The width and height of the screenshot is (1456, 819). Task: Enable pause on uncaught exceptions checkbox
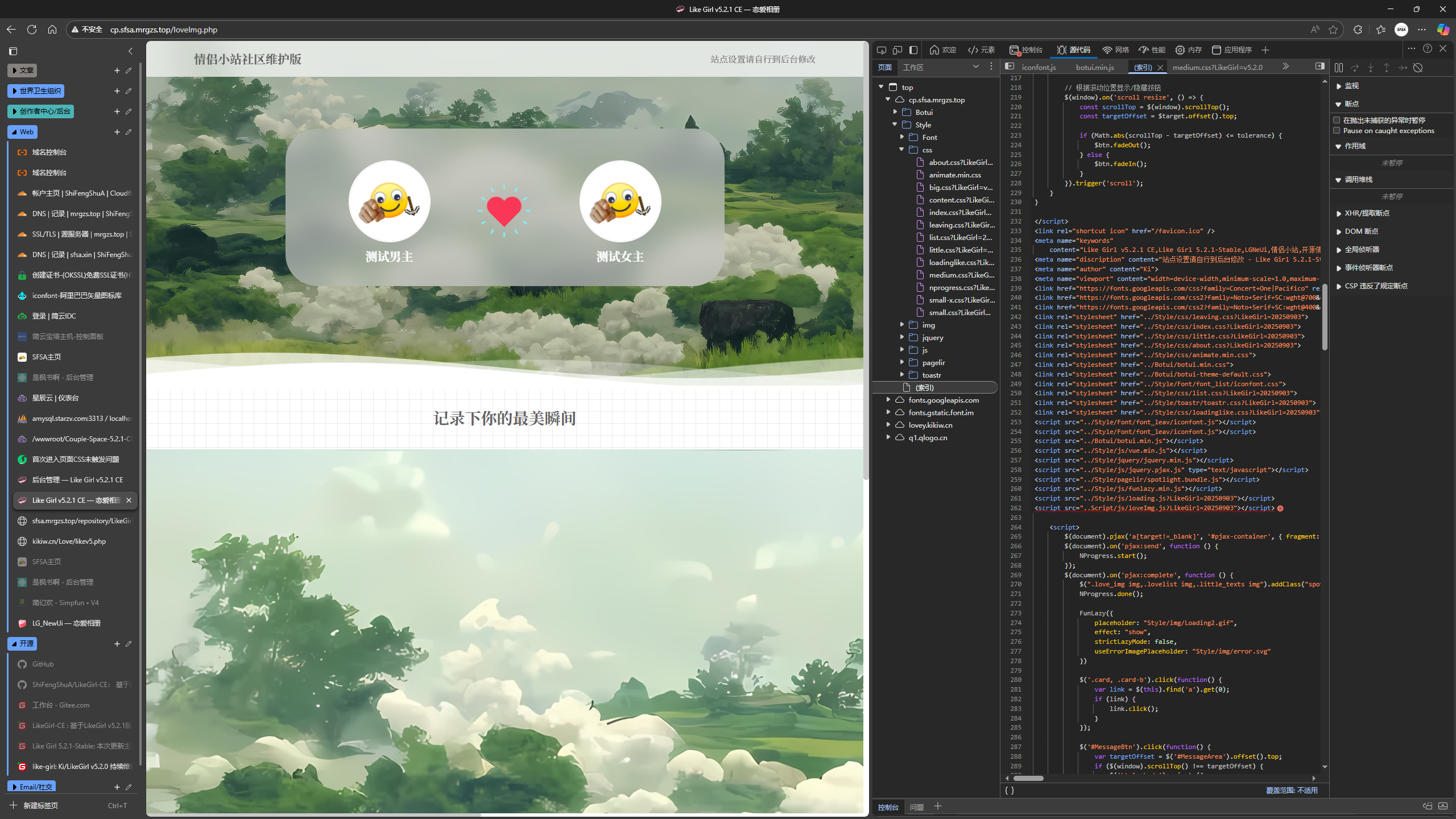1337,120
